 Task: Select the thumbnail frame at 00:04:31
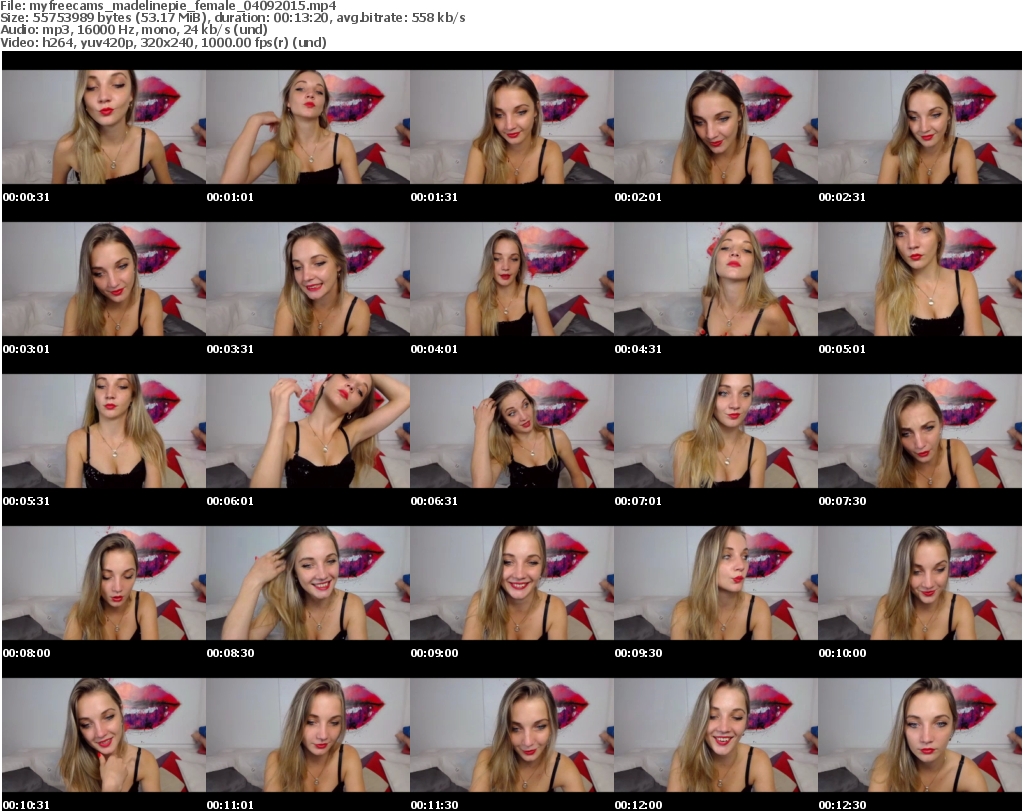pos(716,279)
